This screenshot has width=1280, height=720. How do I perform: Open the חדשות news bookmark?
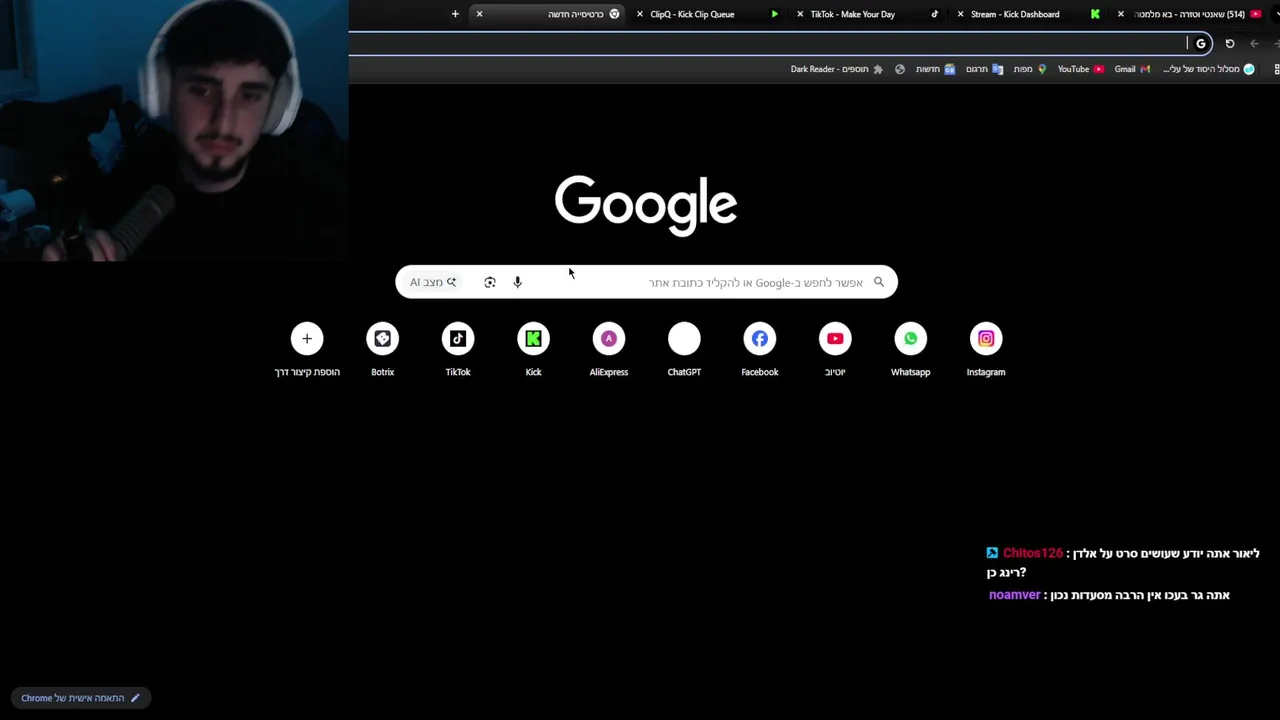(x=936, y=69)
